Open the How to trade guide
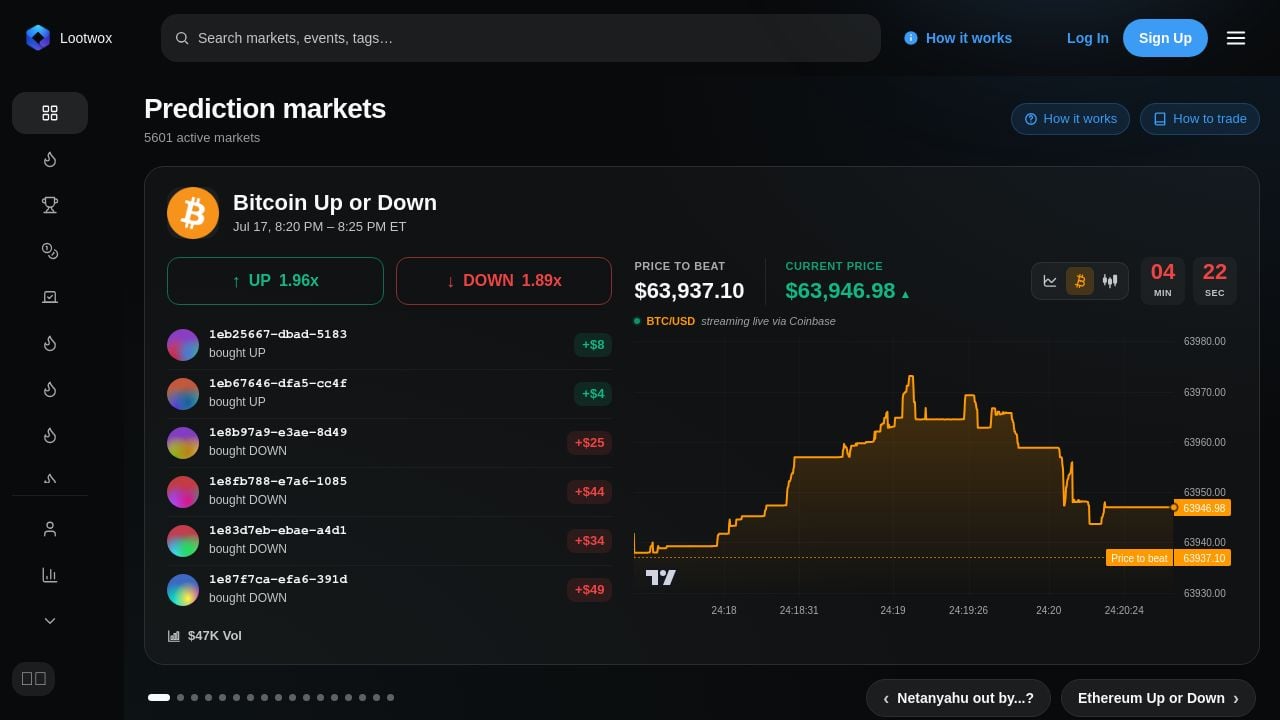The width and height of the screenshot is (1280, 720). pos(1200,119)
